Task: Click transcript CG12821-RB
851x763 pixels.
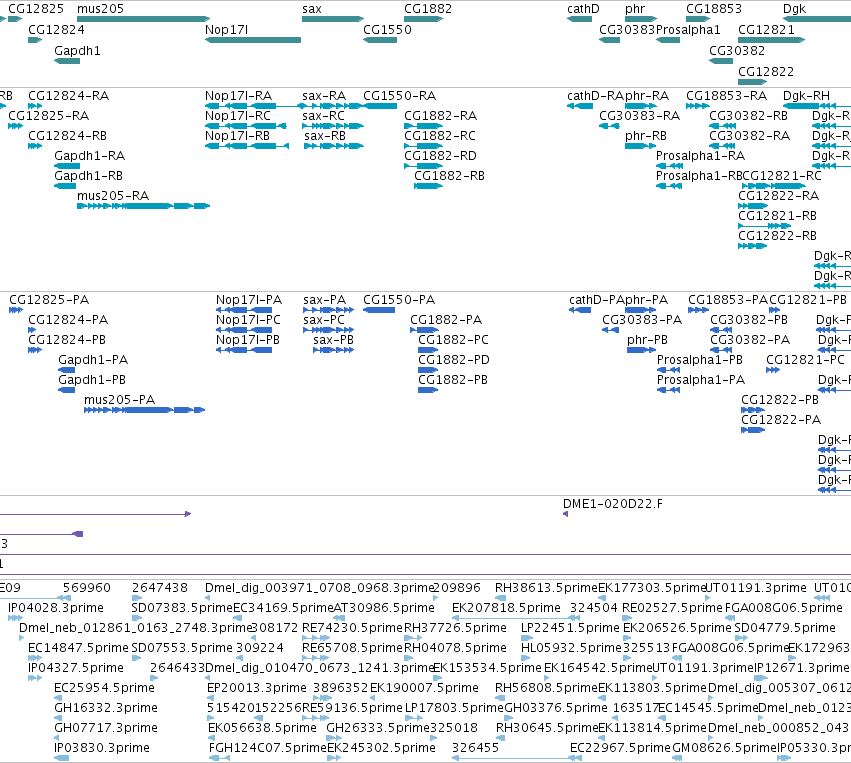Action: pos(777,215)
